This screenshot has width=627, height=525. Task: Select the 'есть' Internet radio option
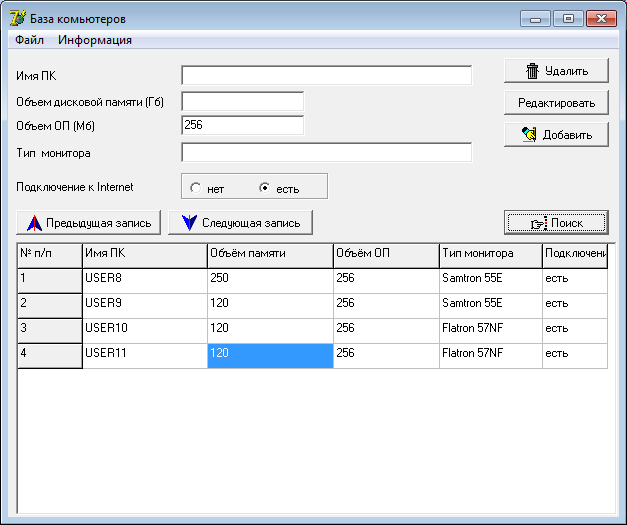pyautogui.click(x=265, y=187)
